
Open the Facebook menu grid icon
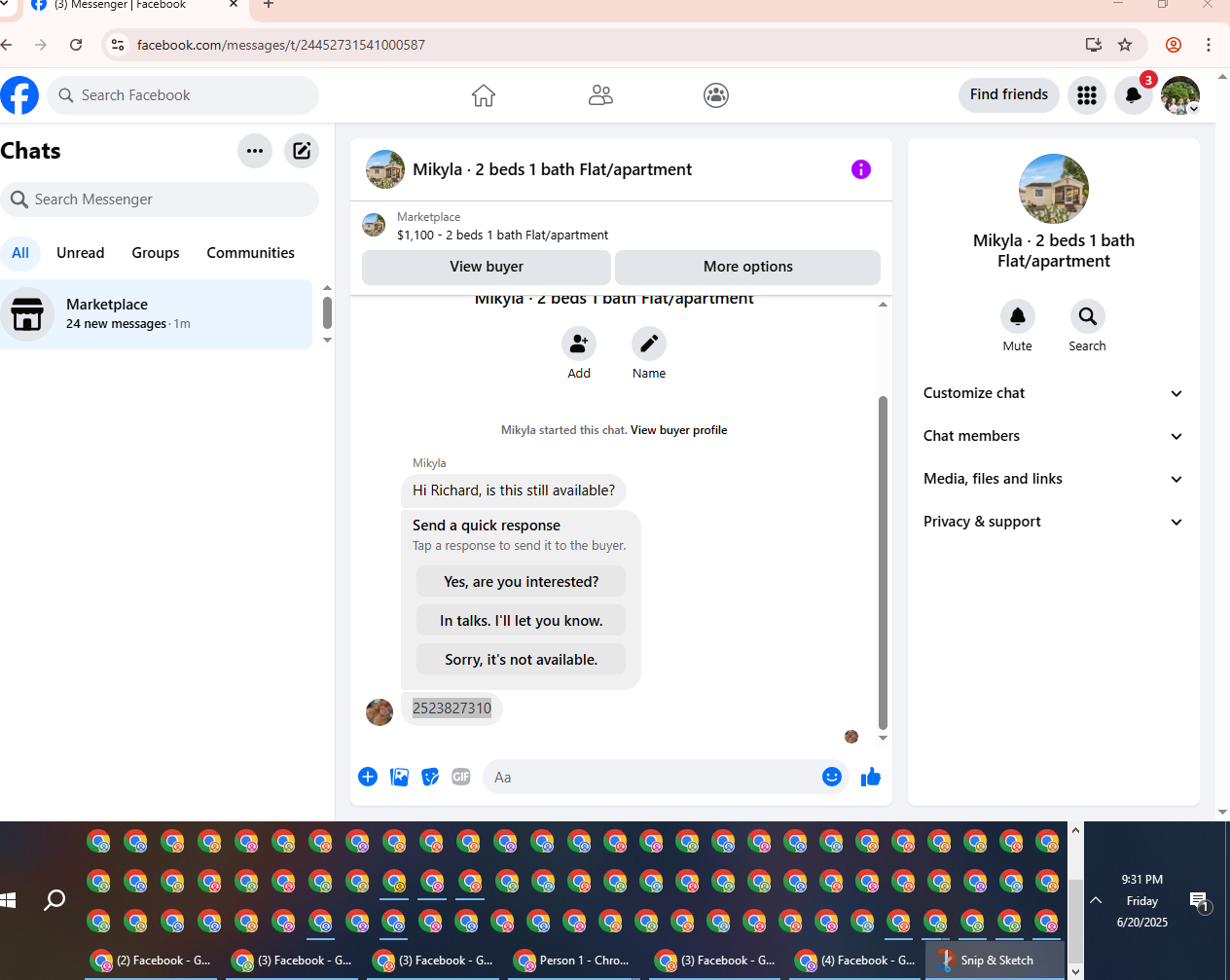point(1087,95)
